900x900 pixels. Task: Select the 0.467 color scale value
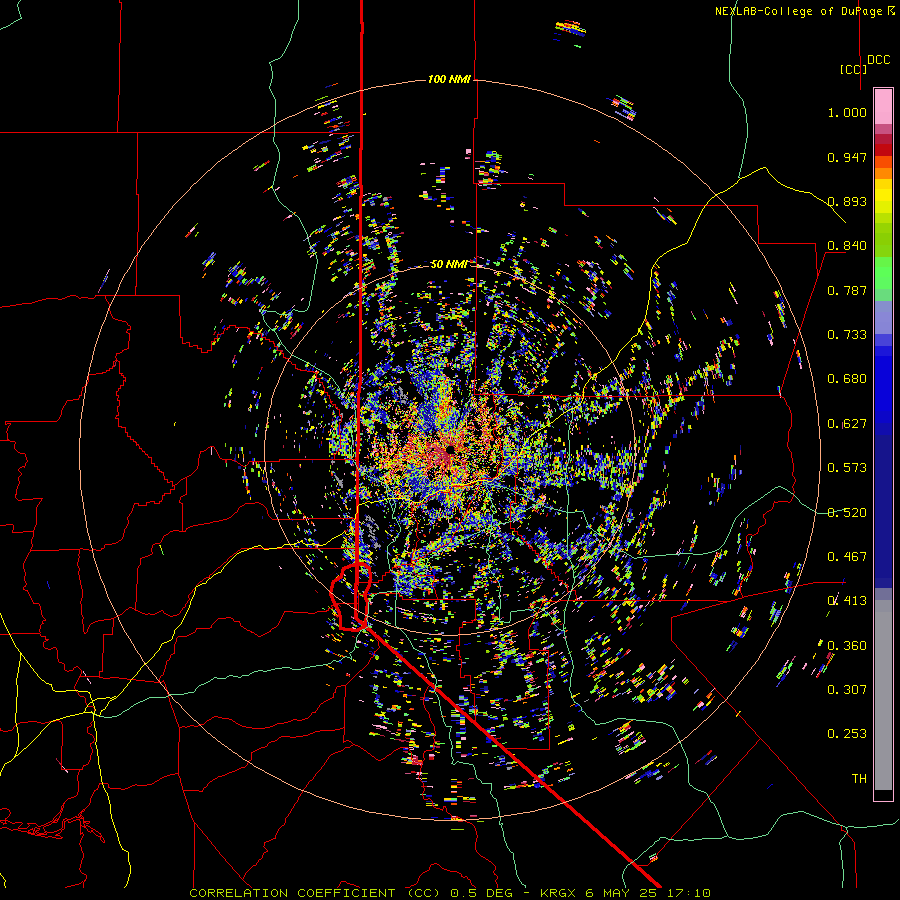[x=847, y=557]
